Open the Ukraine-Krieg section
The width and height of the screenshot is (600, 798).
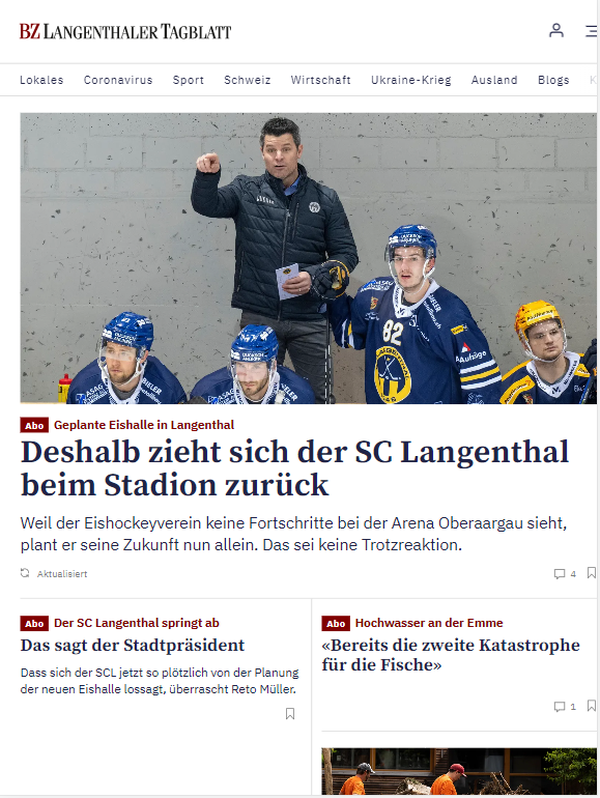(411, 80)
